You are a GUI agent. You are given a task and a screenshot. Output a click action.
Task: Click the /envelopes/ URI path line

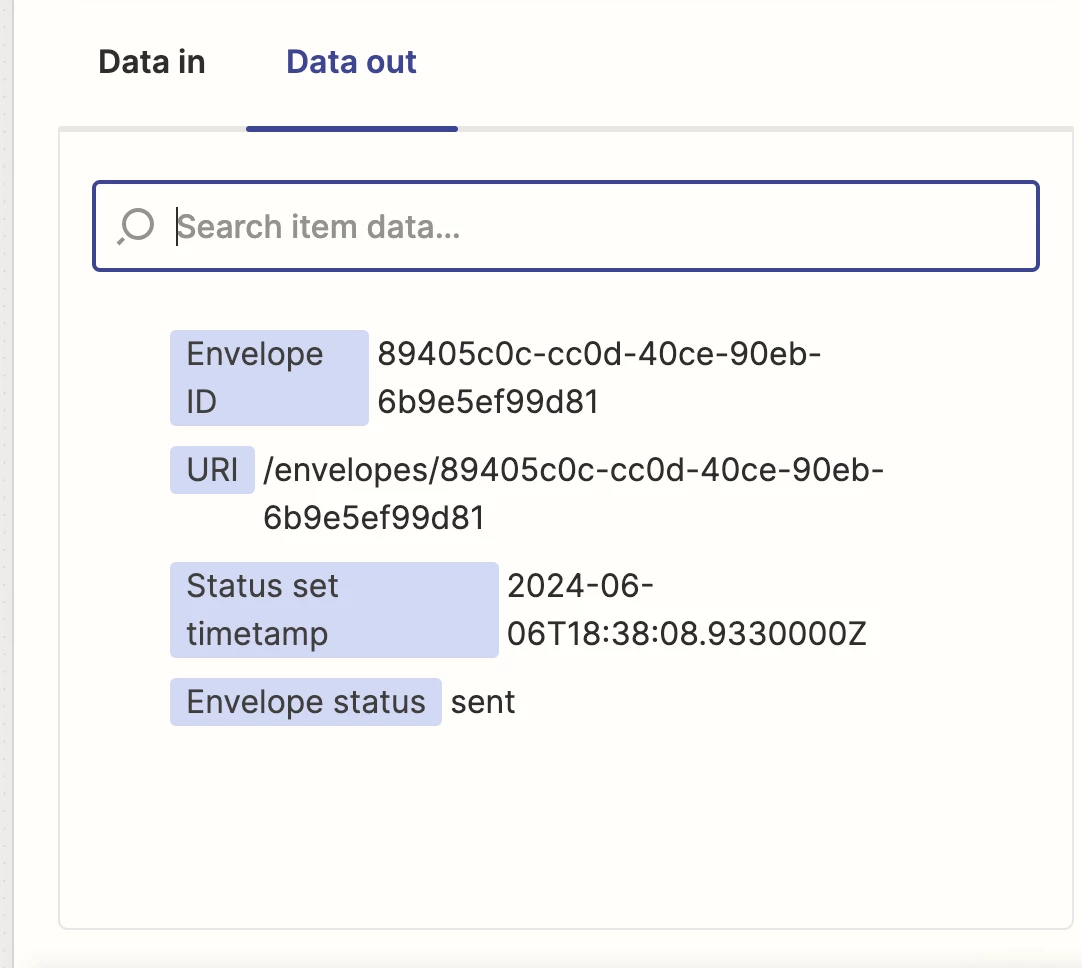[x=573, y=470]
